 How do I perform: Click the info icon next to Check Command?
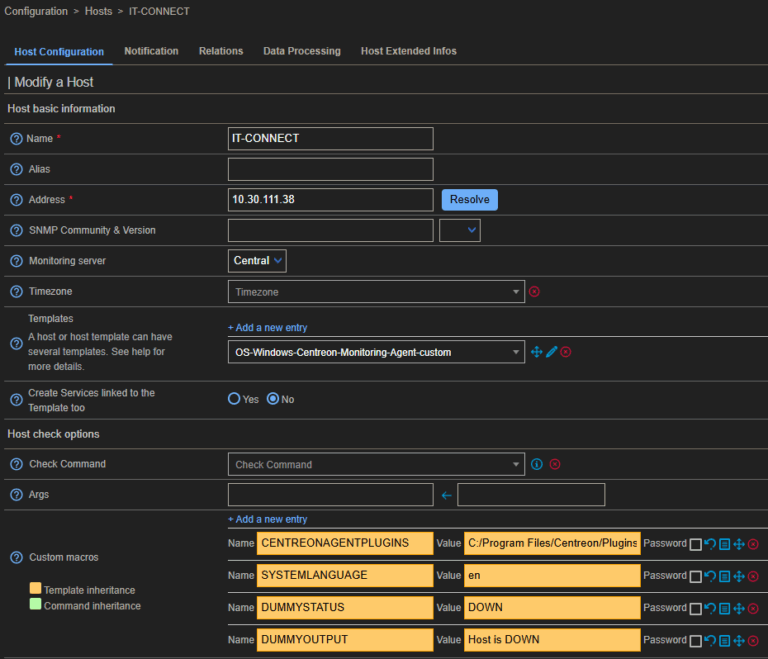tap(537, 464)
